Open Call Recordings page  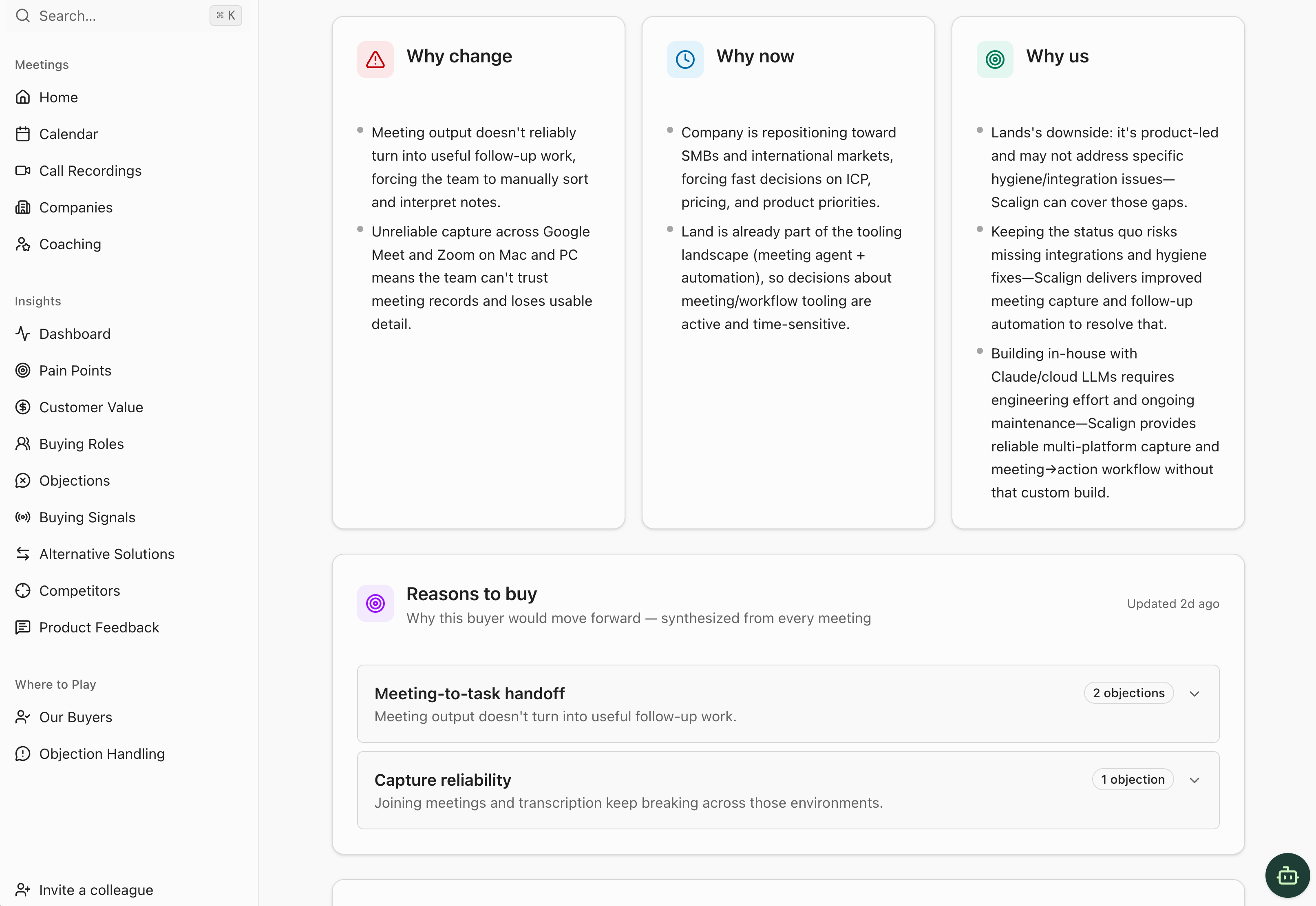pos(90,171)
